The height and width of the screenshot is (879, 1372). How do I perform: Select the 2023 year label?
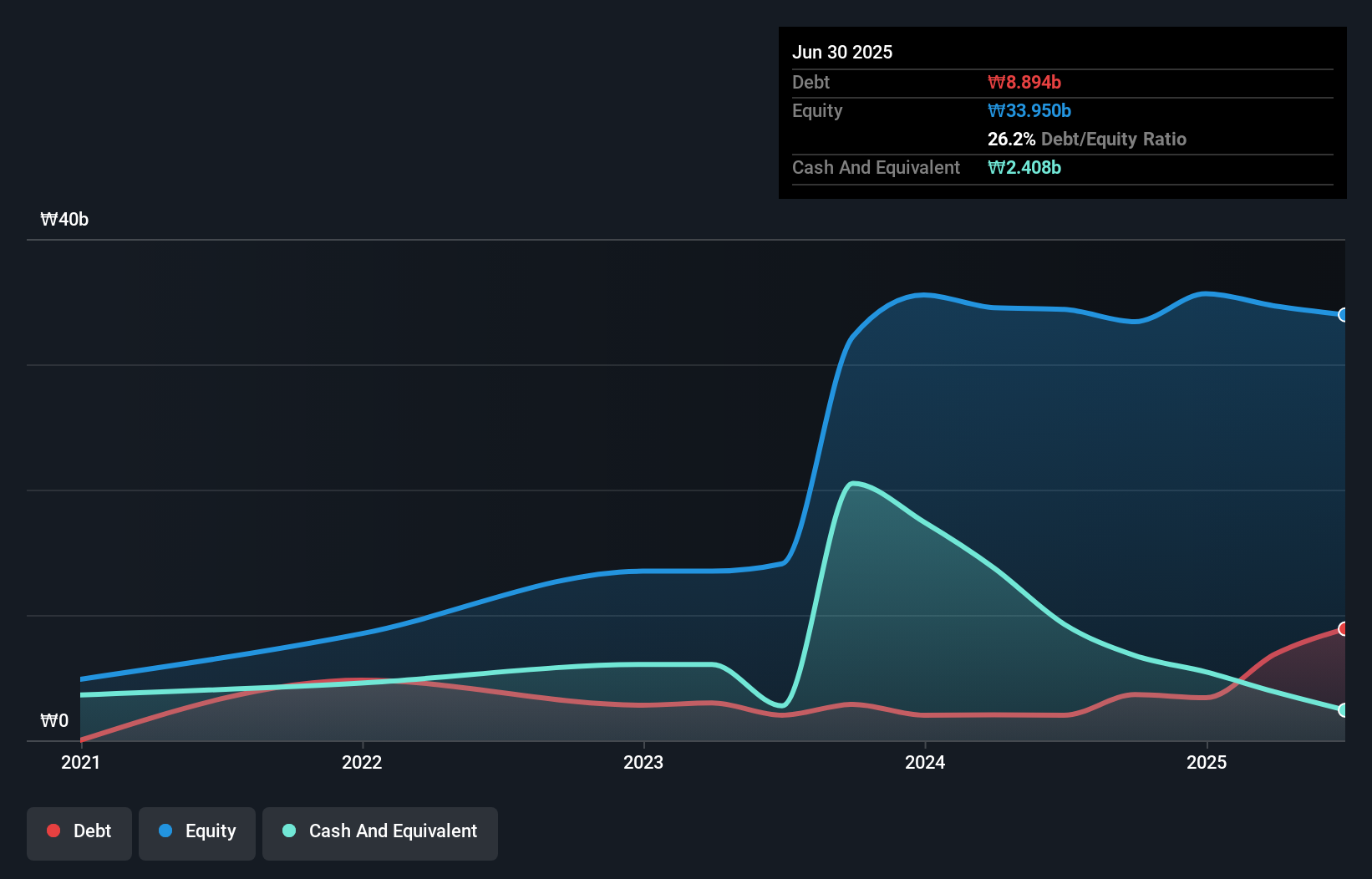(643, 762)
